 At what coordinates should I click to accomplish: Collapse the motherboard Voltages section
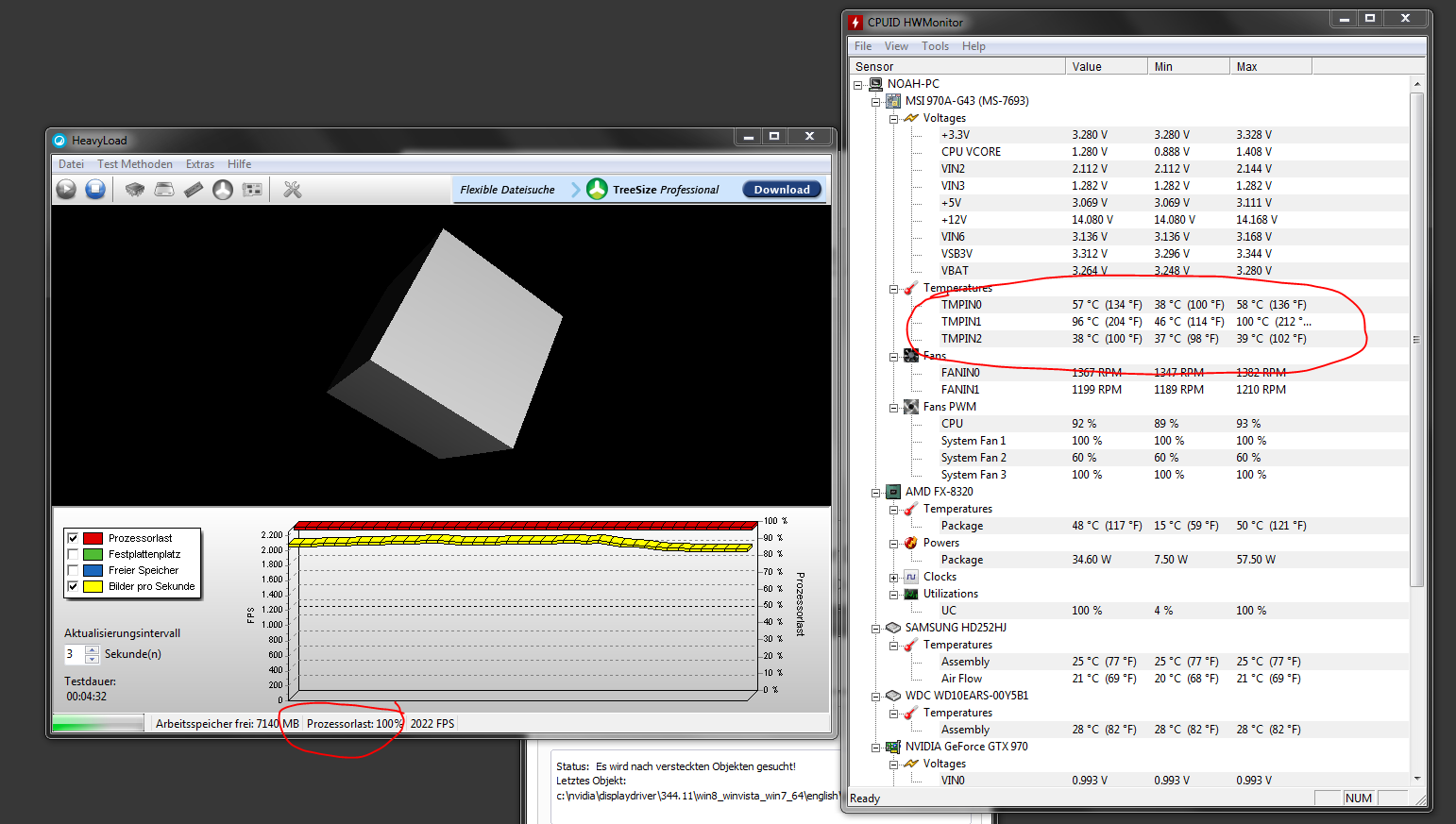click(894, 119)
